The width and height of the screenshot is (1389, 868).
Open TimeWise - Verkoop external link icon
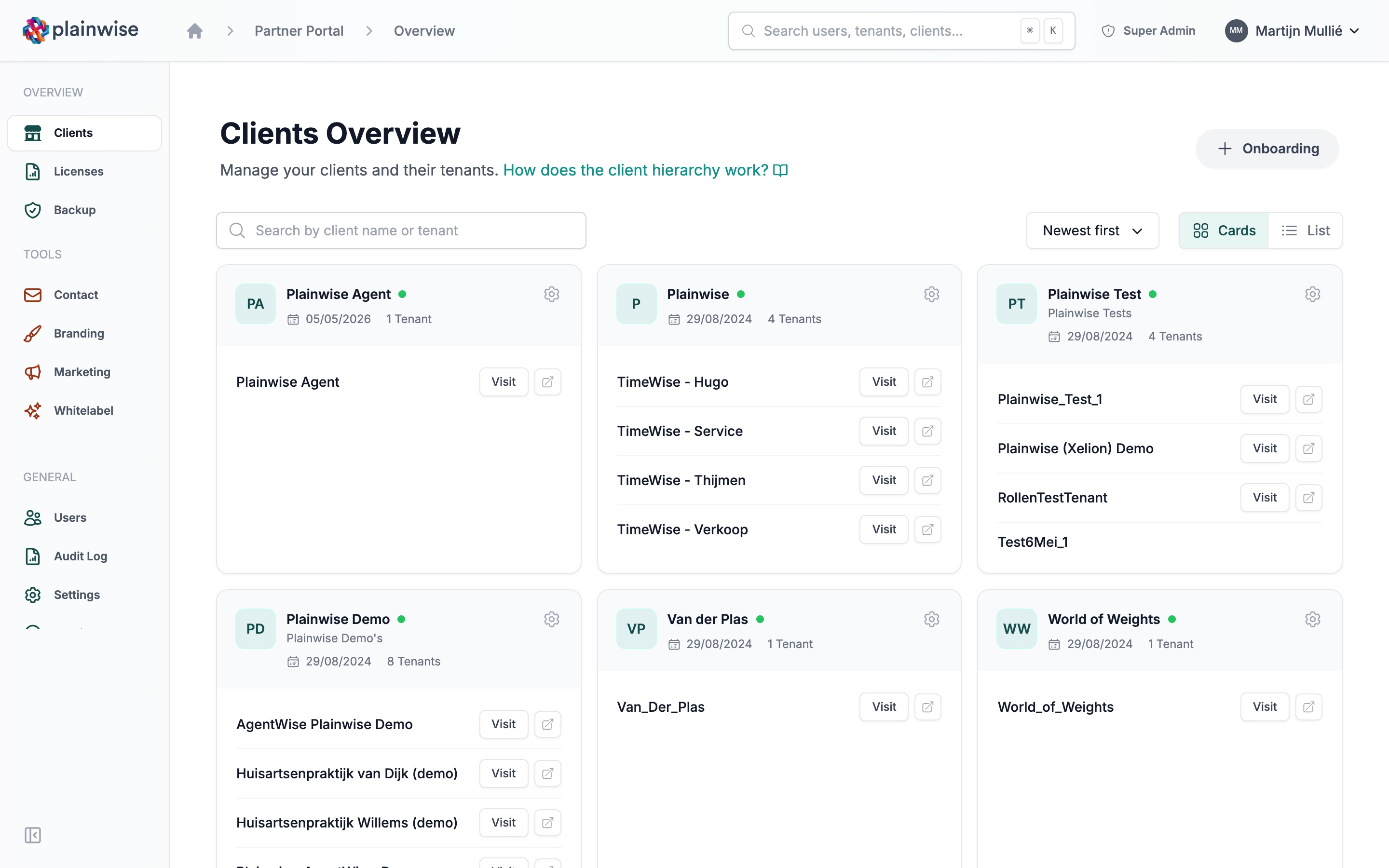(x=927, y=529)
